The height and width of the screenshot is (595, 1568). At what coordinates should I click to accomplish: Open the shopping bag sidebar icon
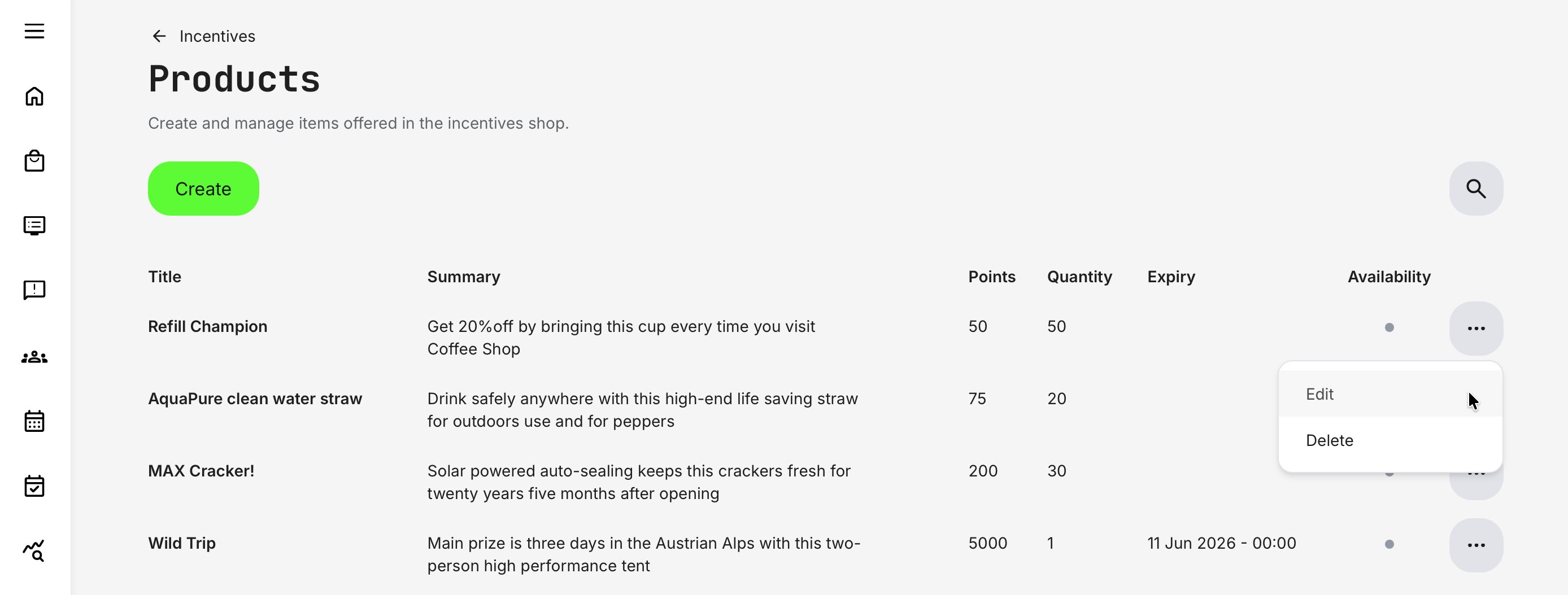tap(34, 161)
